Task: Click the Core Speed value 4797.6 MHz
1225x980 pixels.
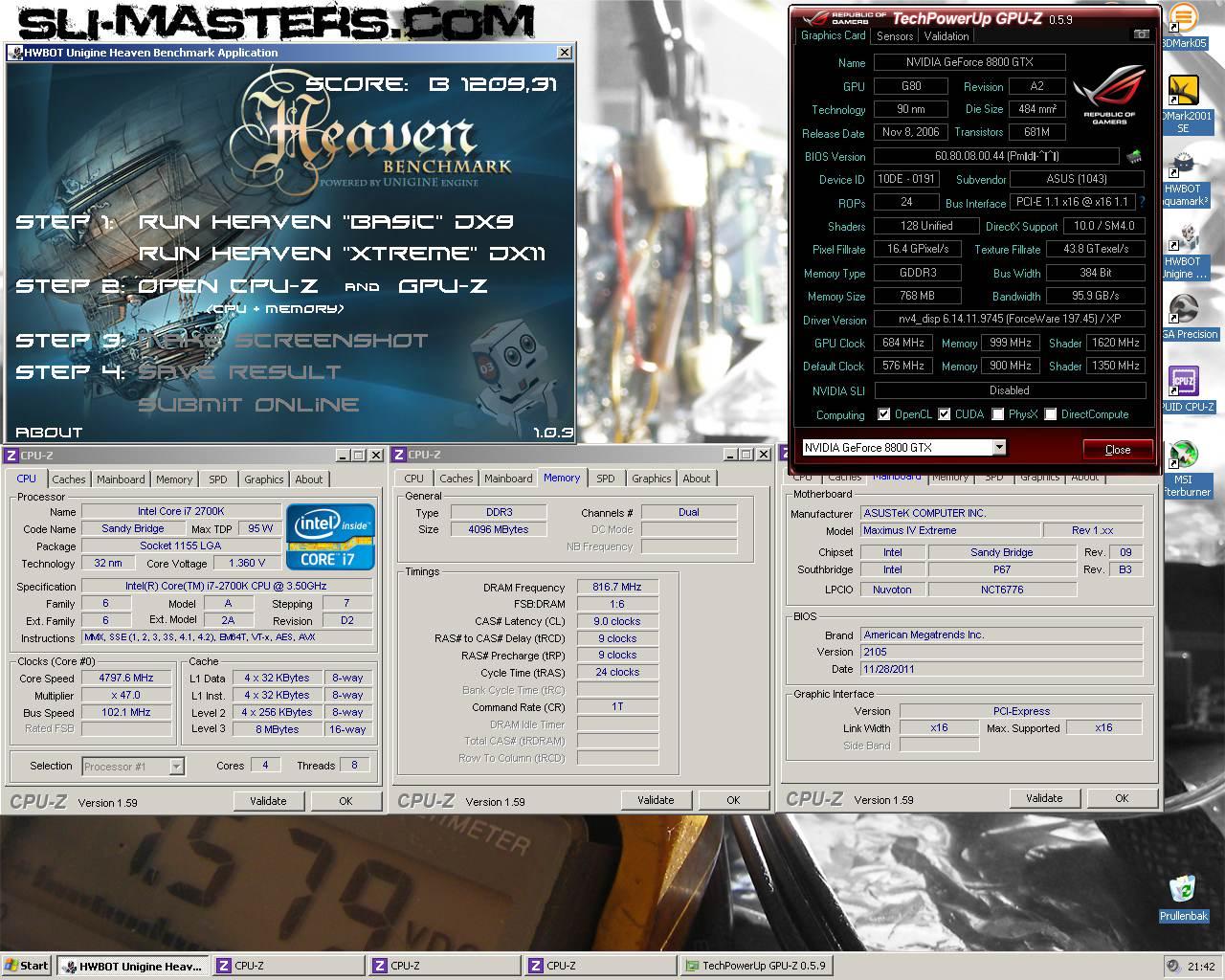Action: click(126, 678)
